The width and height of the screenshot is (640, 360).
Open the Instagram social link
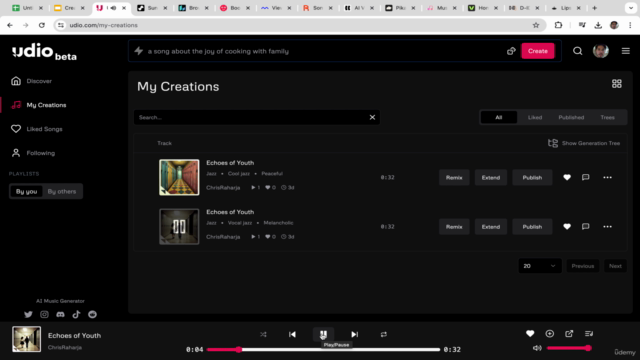pos(44,314)
